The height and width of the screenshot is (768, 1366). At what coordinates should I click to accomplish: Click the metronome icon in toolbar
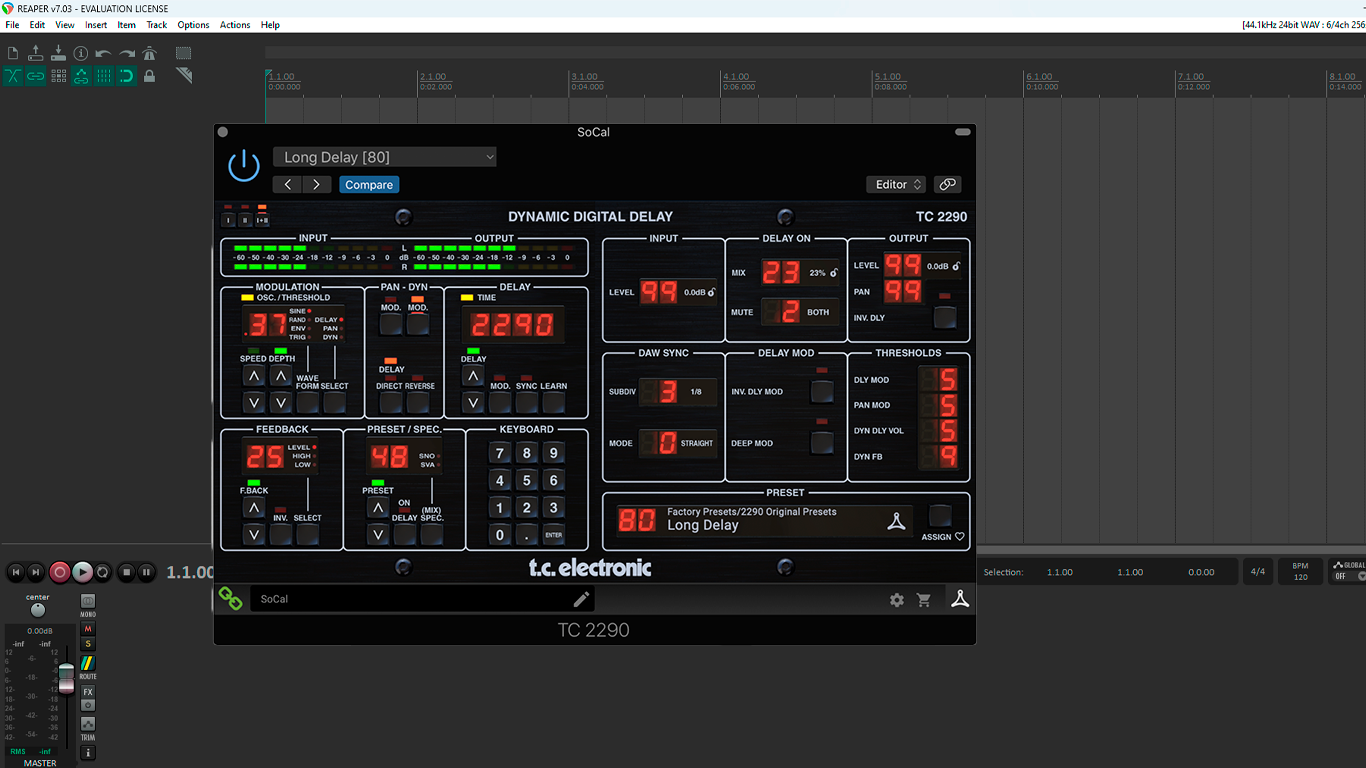[149, 53]
